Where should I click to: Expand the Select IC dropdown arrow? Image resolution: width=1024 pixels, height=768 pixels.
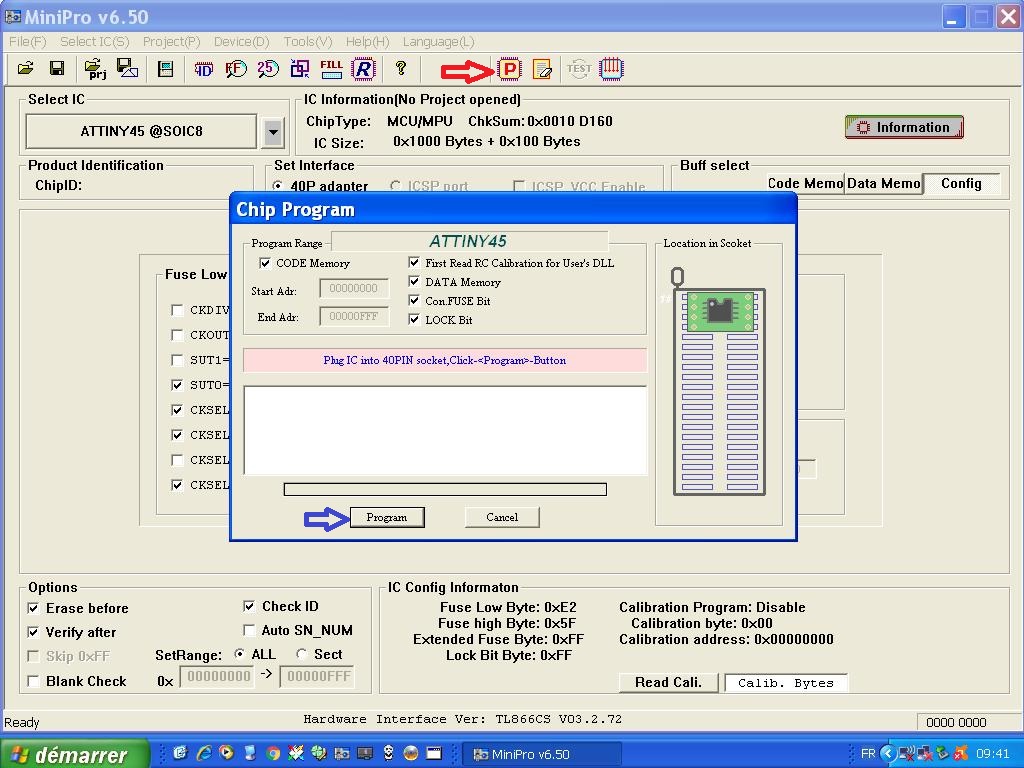tap(274, 132)
